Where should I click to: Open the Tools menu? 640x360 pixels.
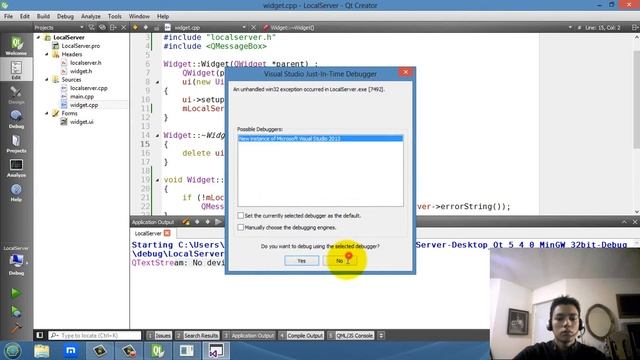115,16
